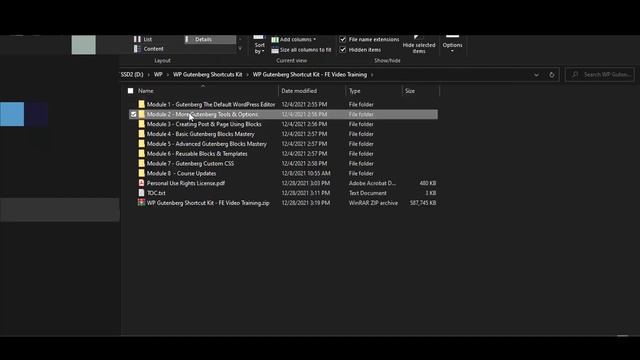This screenshot has width=640, height=360.
Task: Select WP Gutenberg Shortcut Kit - FE Video Training.zip
Action: click(208, 202)
